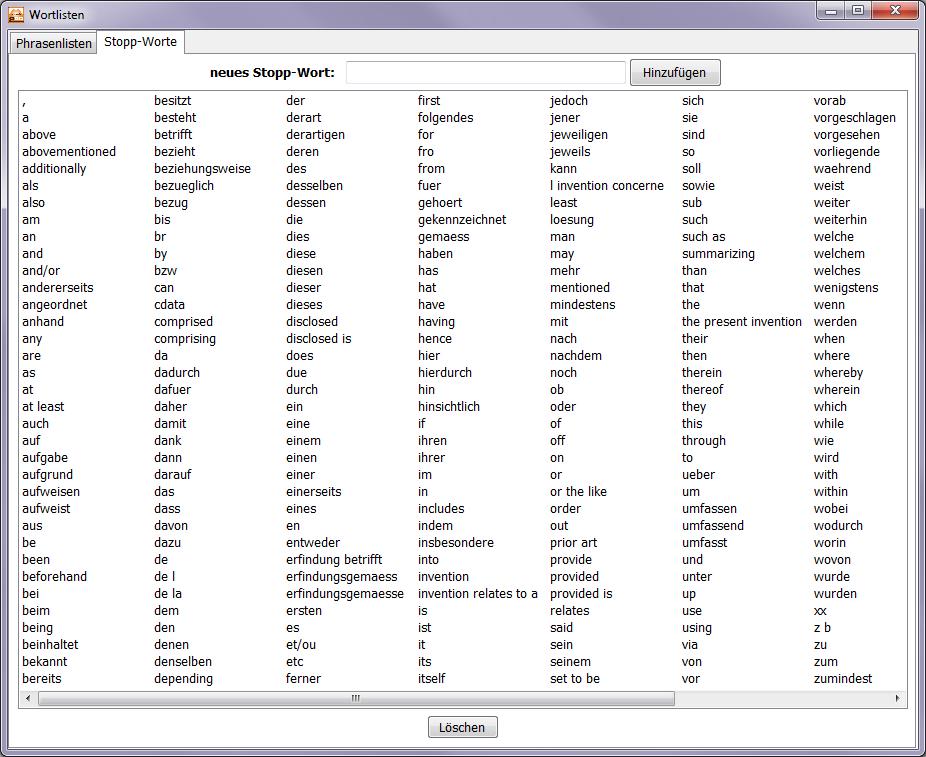Screen dimensions: 926x757
Task: Select the stop word 'whereby'
Action: [x=839, y=373]
